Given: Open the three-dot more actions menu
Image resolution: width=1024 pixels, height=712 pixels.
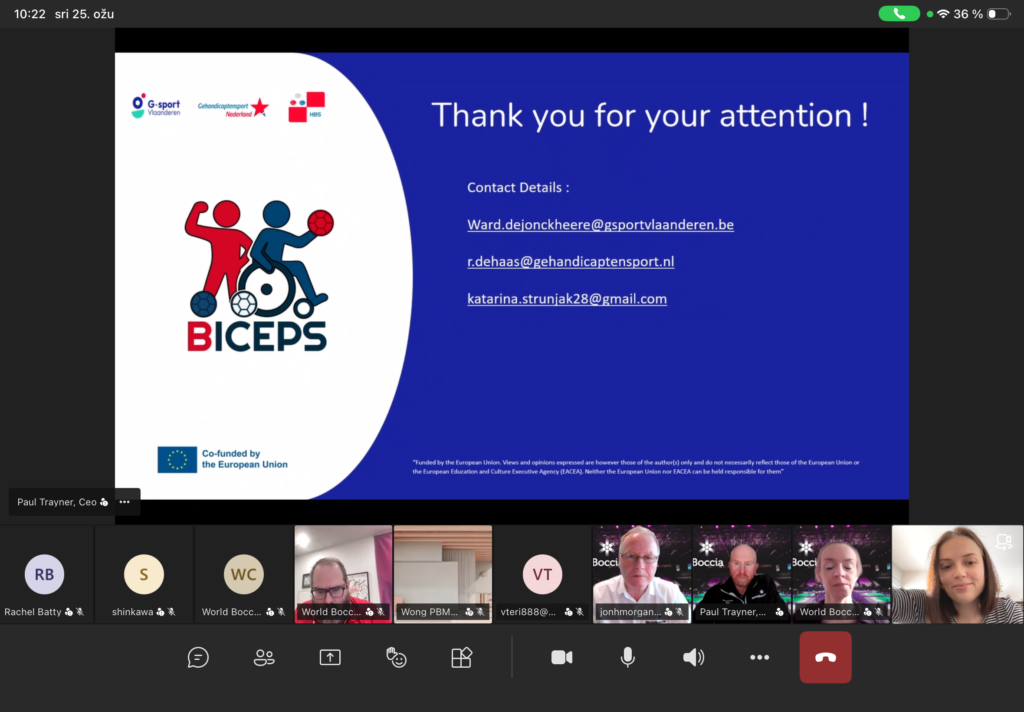Looking at the screenshot, I should tap(759, 657).
